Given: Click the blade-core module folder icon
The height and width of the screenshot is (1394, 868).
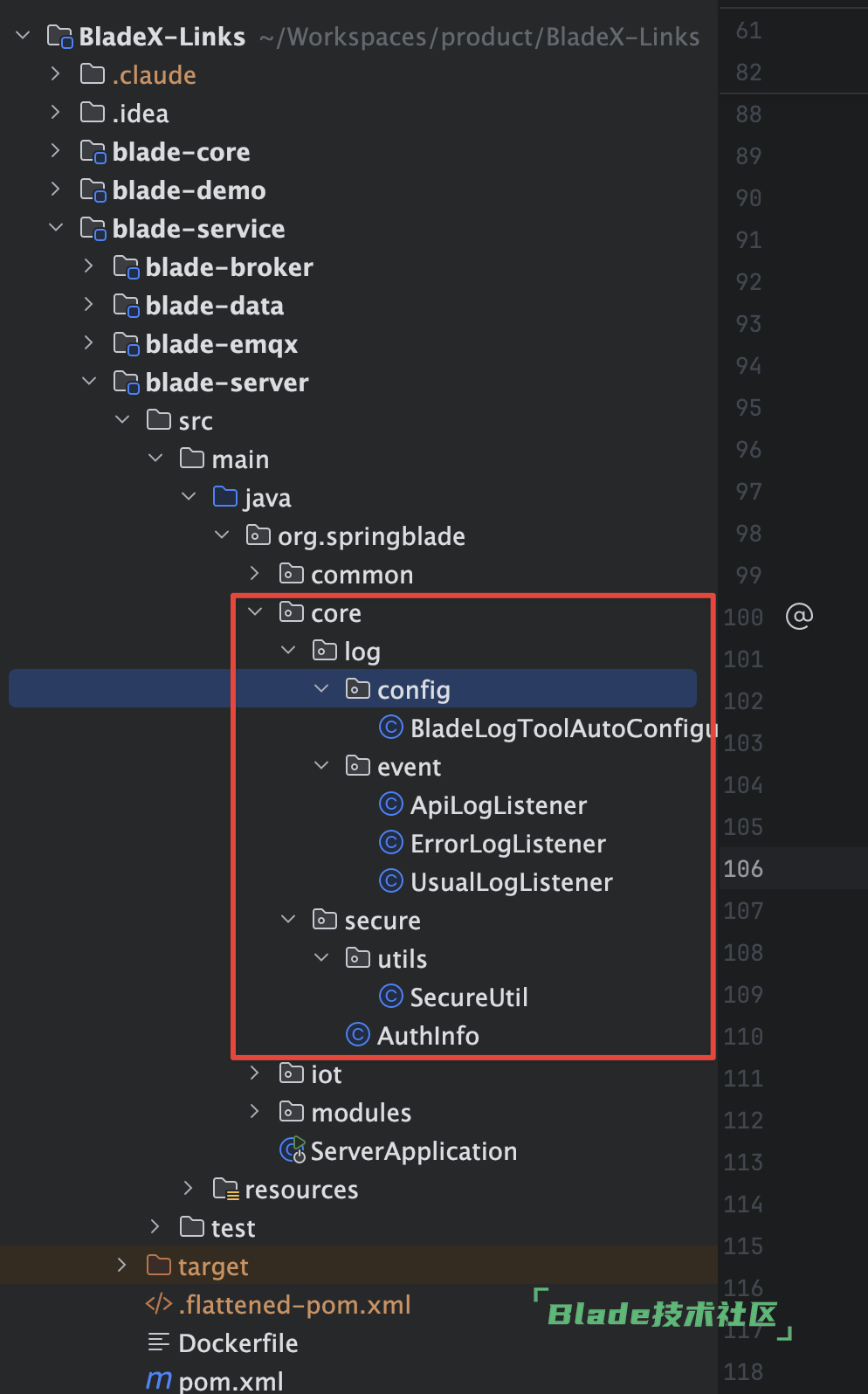Looking at the screenshot, I should pyautogui.click(x=93, y=152).
